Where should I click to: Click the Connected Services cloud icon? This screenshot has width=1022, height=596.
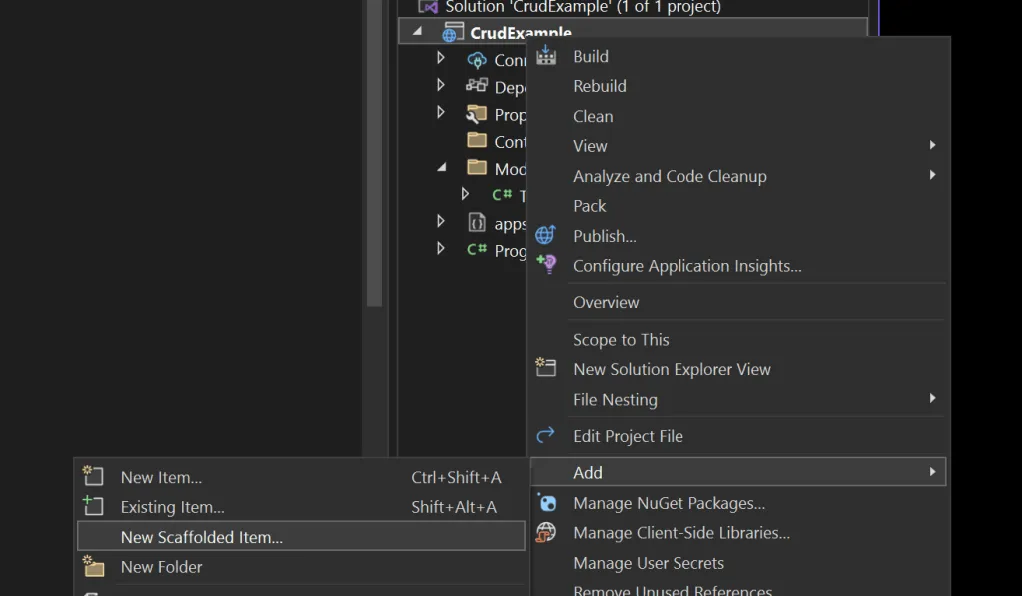[x=477, y=60]
